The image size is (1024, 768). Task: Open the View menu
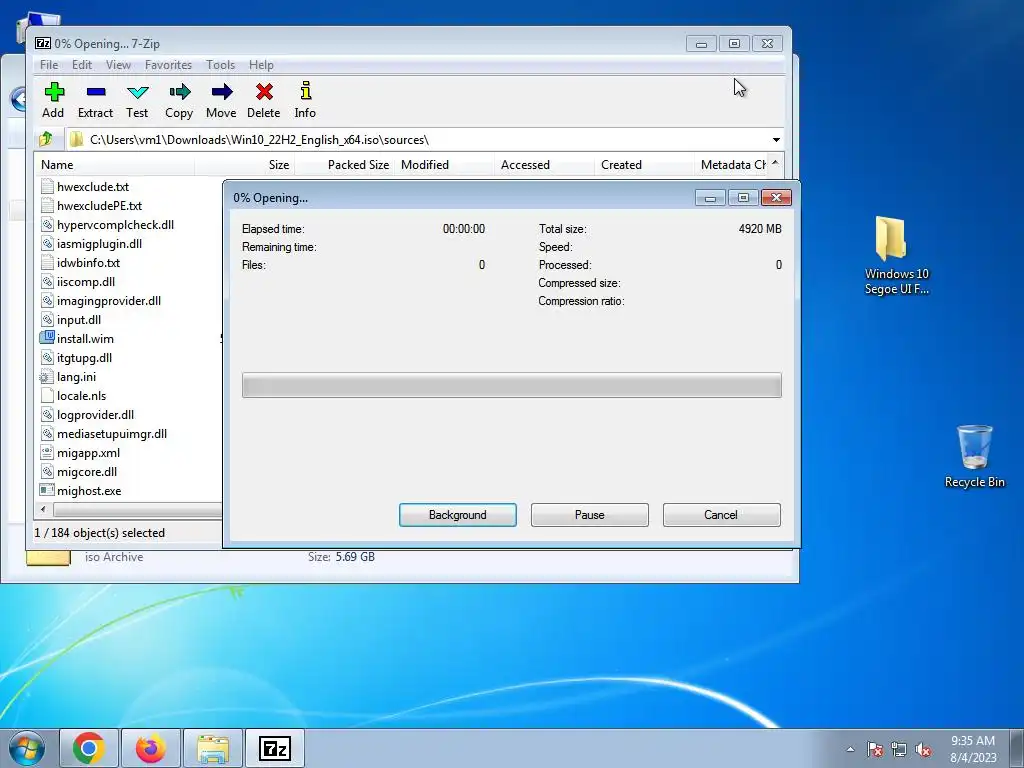click(118, 65)
